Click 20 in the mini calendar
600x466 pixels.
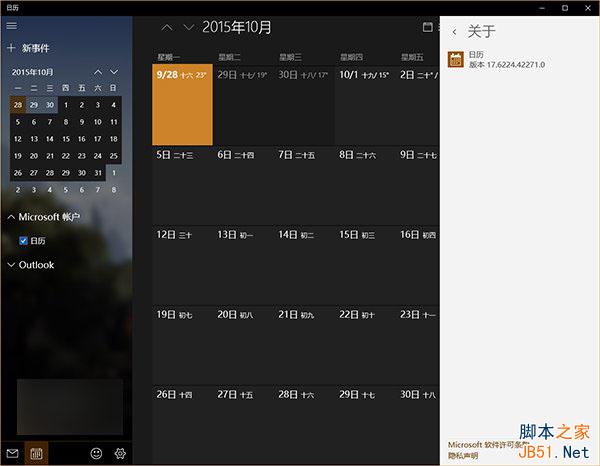[x=34, y=156]
